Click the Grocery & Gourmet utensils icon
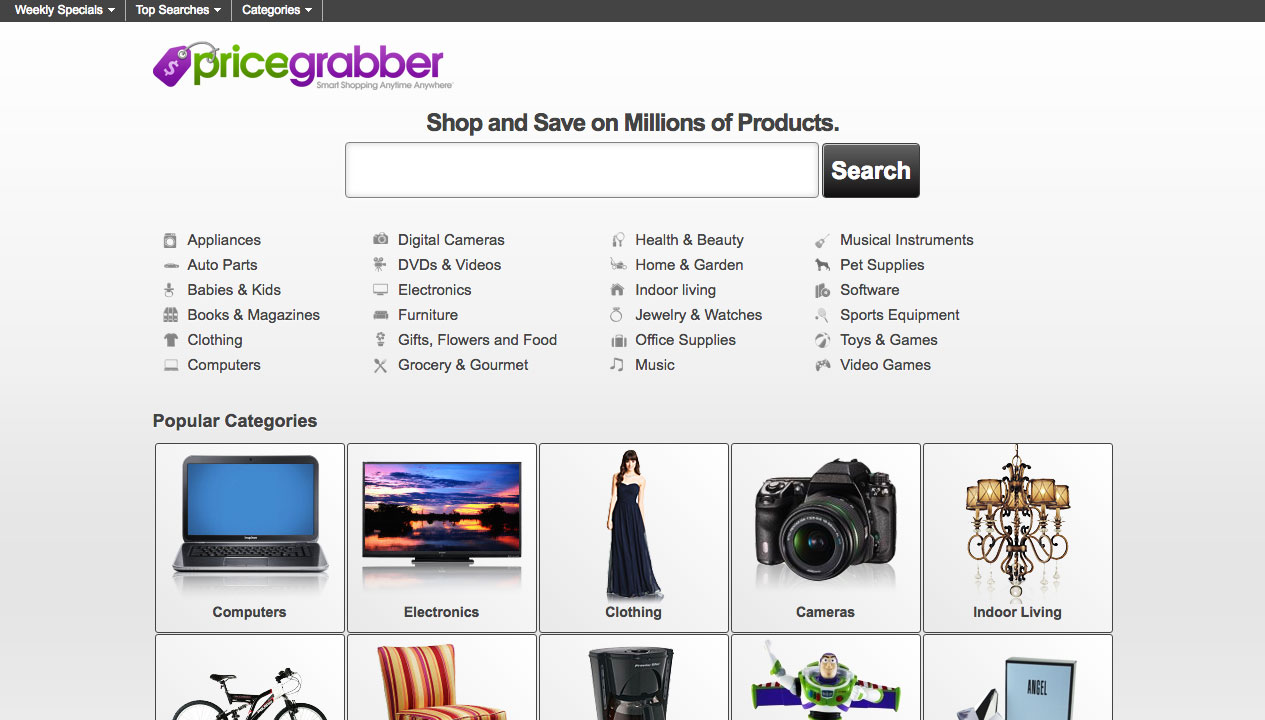 point(380,366)
